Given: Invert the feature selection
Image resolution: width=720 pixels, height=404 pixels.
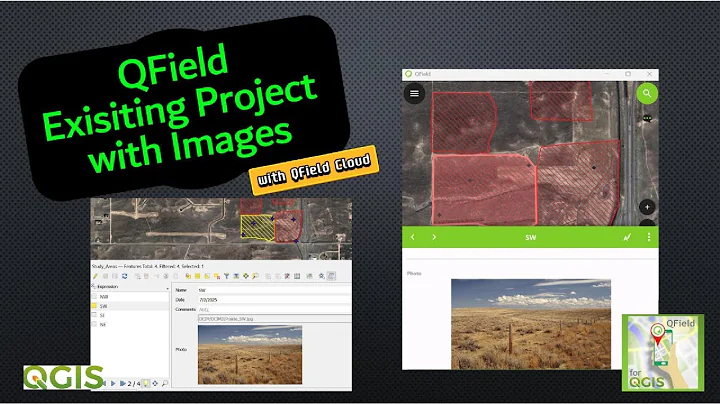Looking at the screenshot, I should coord(207,276).
